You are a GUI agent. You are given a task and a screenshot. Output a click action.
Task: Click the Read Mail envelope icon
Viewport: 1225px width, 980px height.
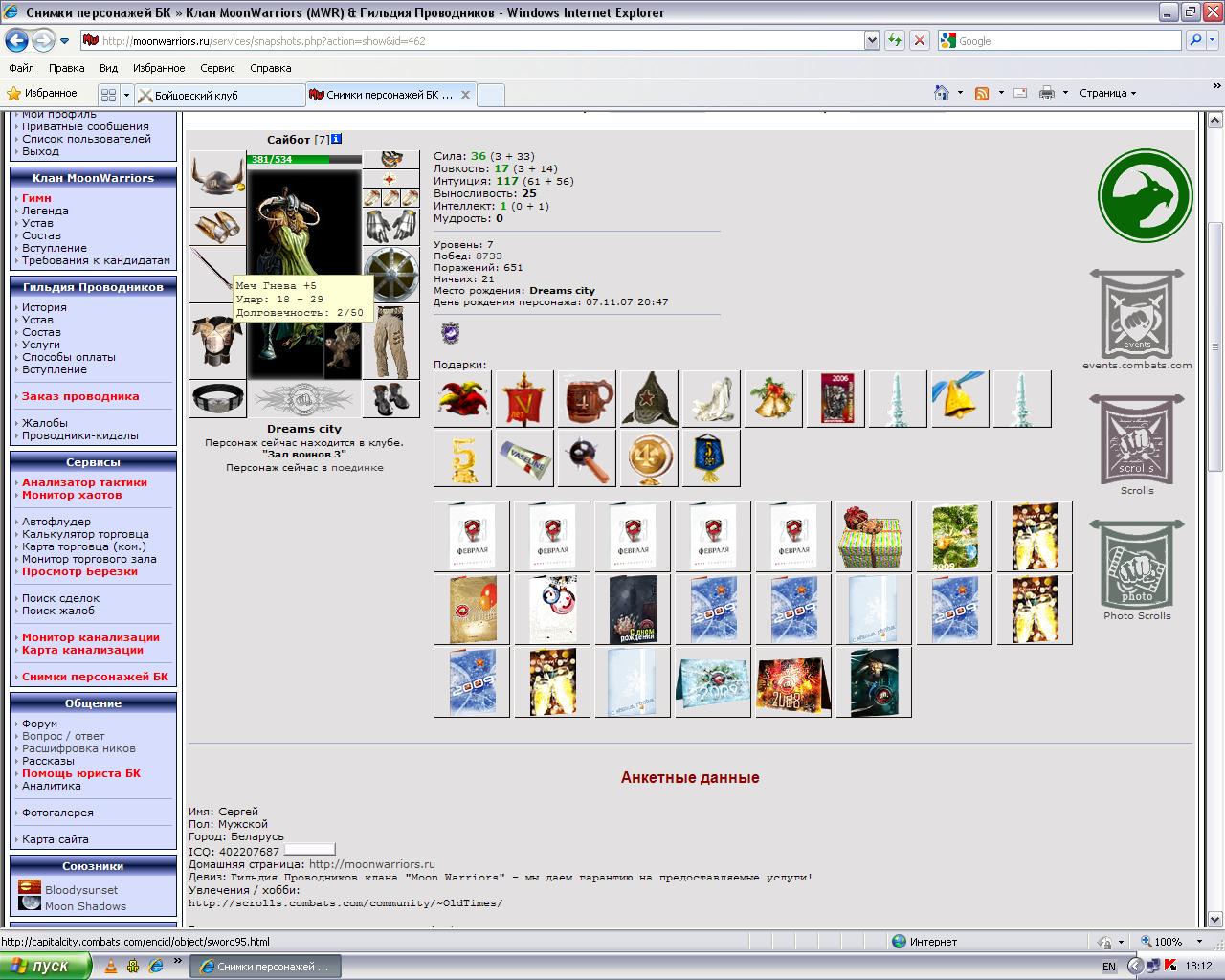(x=1020, y=93)
